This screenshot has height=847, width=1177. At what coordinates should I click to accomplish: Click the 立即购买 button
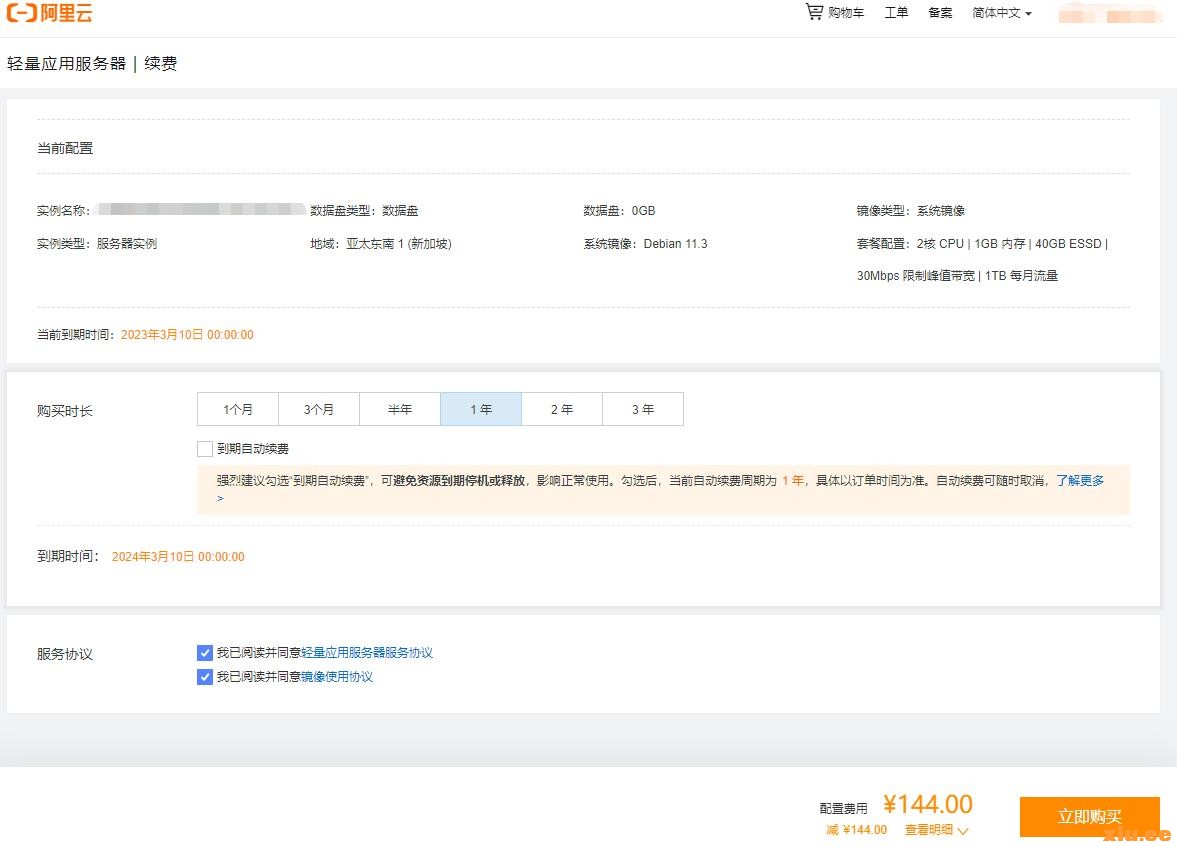click(1089, 817)
